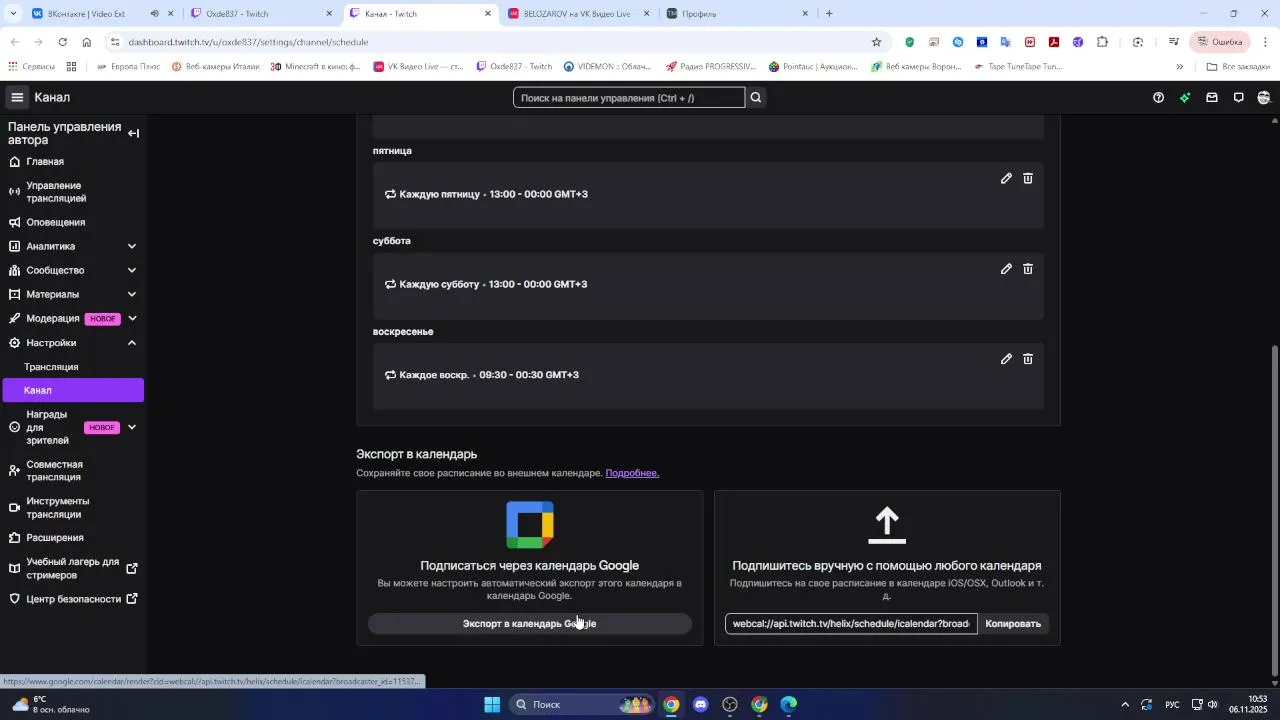Click the Adobe Acrobat extension icon
This screenshot has width=1280, height=720.
click(x=1054, y=42)
